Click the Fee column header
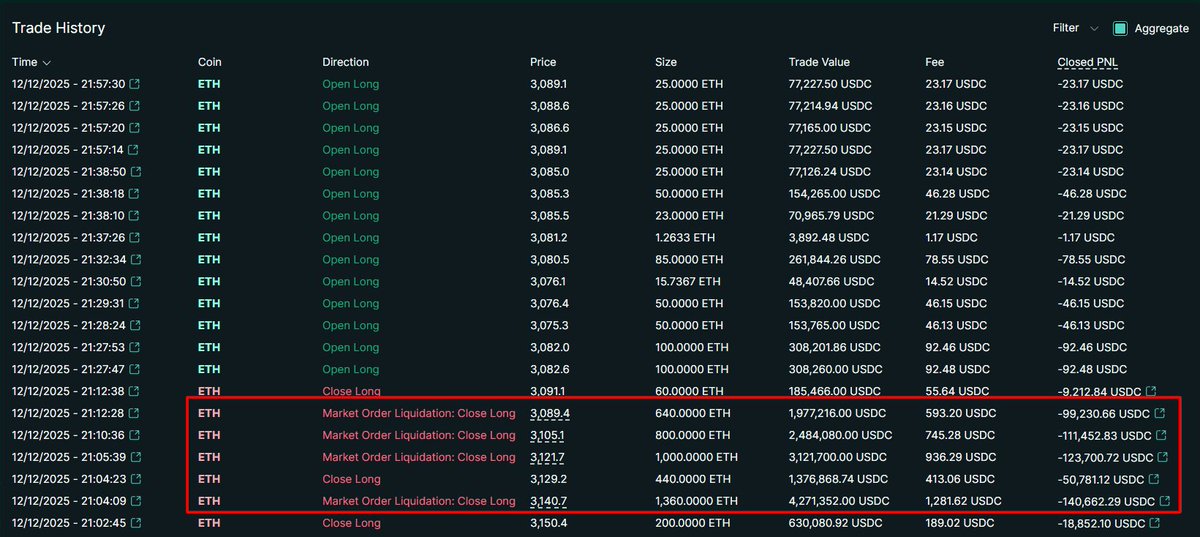The image size is (1200, 537). point(934,62)
